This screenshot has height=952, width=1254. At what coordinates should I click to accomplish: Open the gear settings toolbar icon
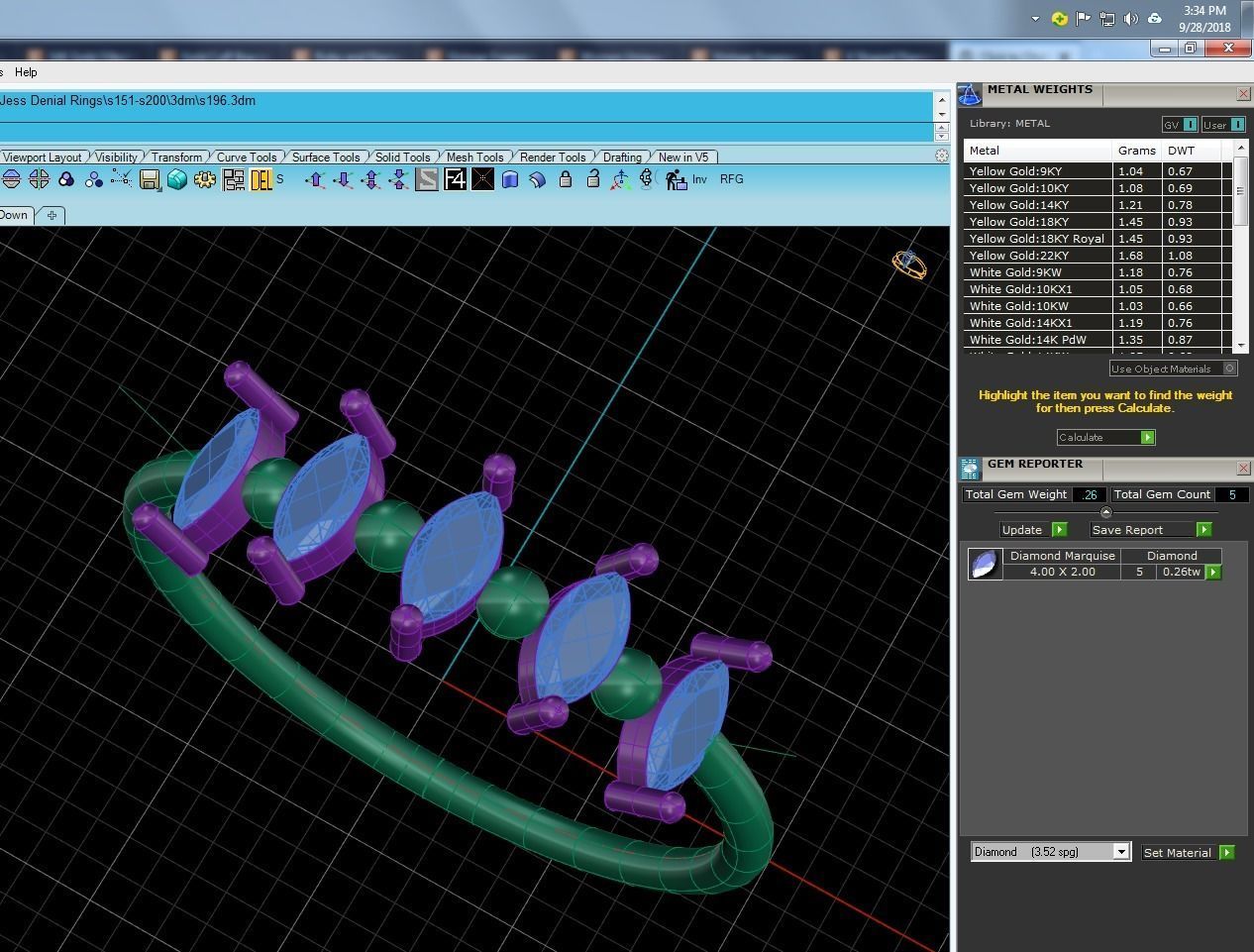[x=205, y=179]
